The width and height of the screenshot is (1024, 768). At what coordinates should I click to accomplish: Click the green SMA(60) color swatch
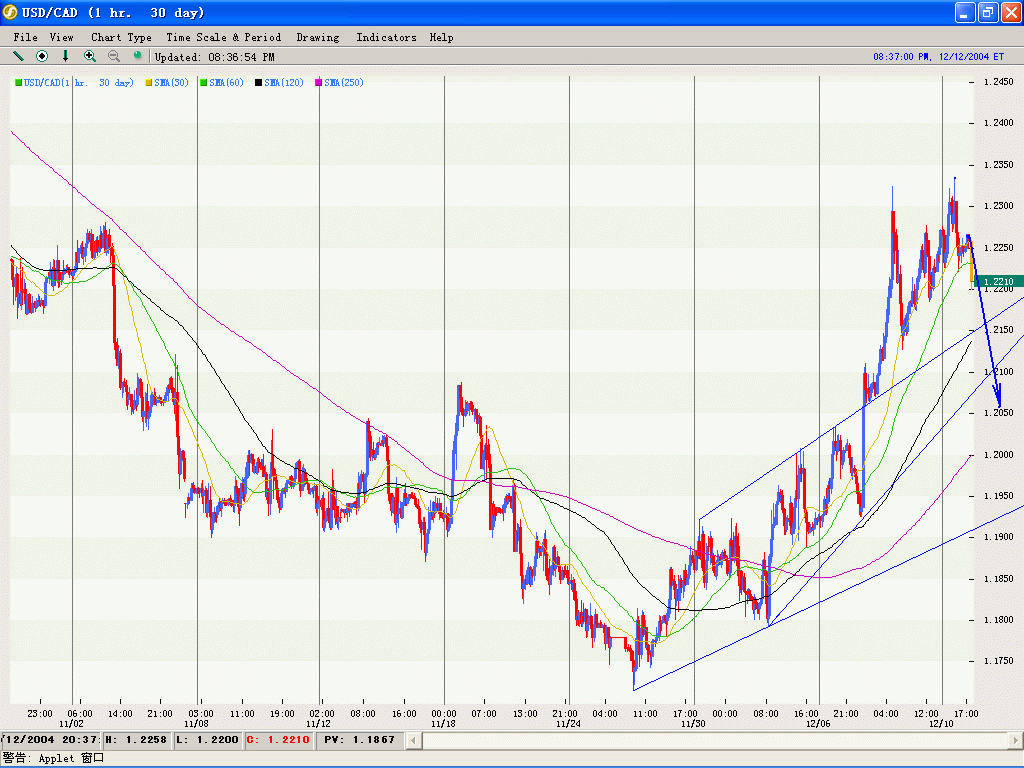tap(204, 82)
